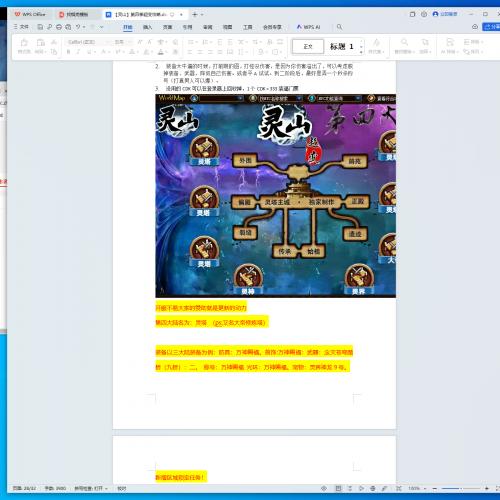Click the cloud sync icon near share
The height and width of the screenshot is (500, 500).
coord(475,27)
